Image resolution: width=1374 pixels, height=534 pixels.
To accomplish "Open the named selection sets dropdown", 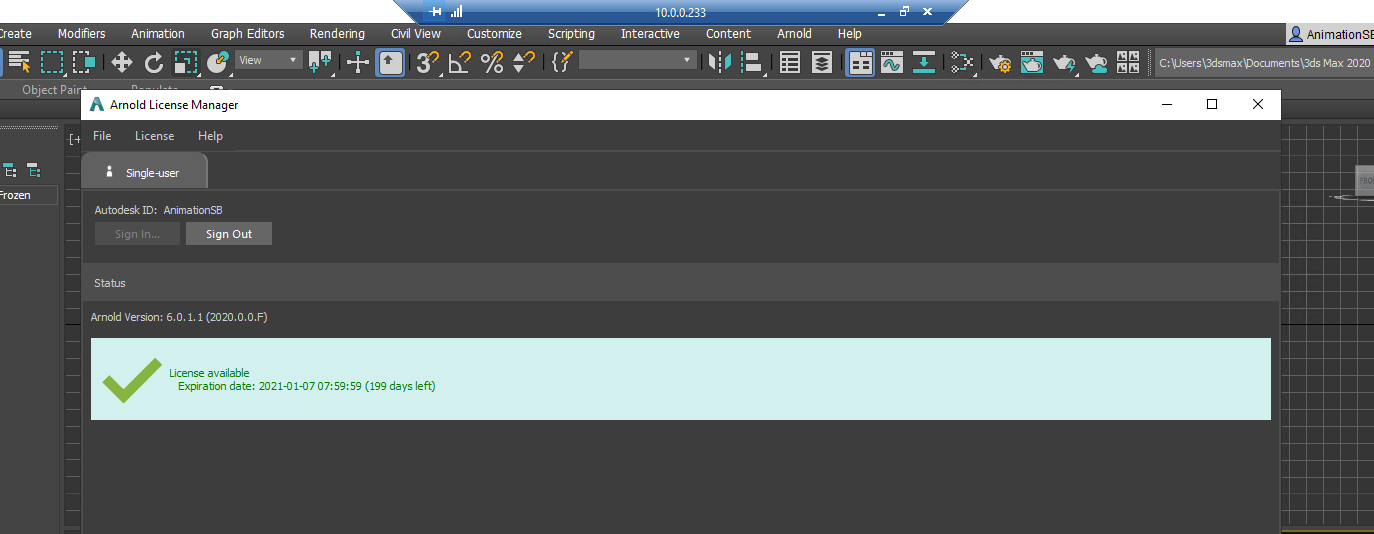I will (638, 60).
